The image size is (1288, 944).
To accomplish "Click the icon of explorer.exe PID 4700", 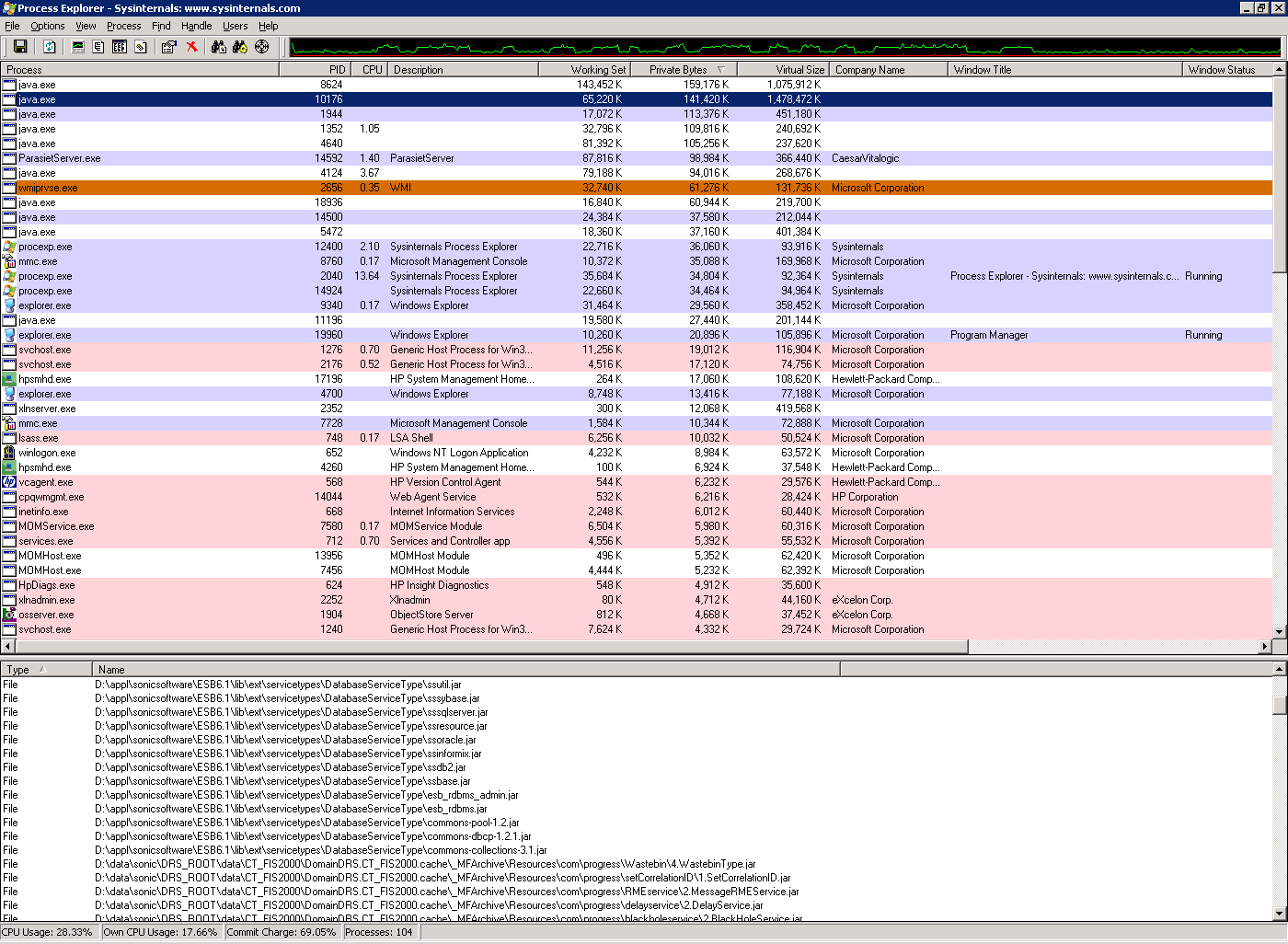I will (9, 394).
